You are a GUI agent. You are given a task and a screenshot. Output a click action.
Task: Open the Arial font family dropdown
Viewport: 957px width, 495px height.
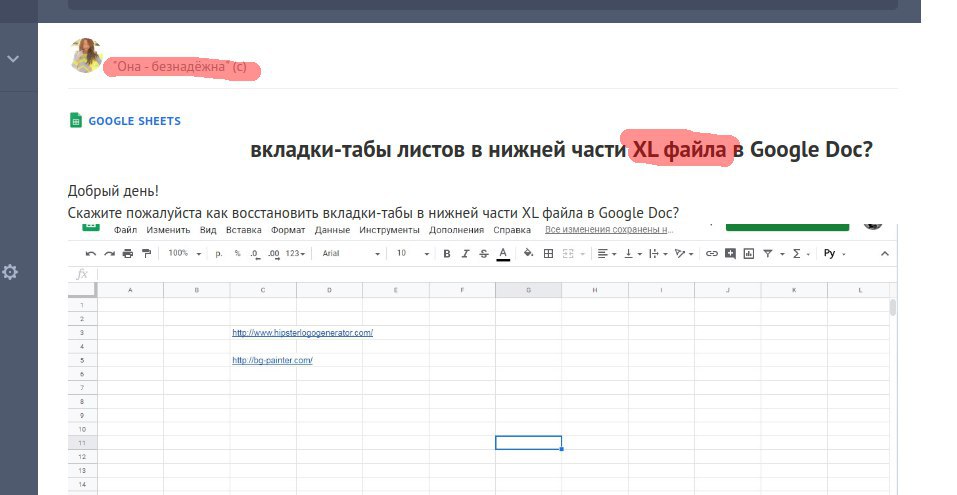(351, 253)
